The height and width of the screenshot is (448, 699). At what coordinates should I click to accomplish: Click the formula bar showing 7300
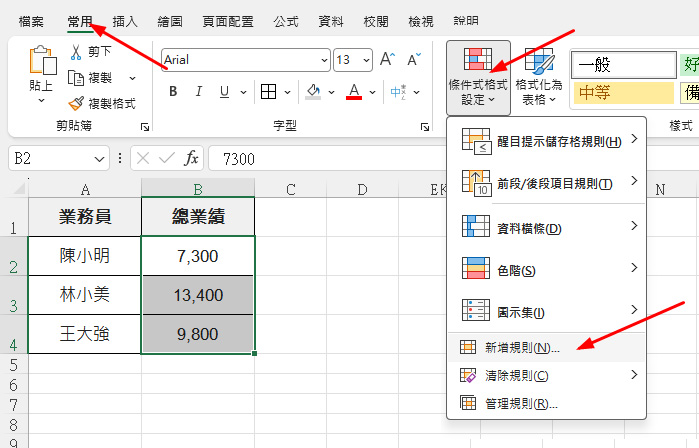tap(328, 159)
